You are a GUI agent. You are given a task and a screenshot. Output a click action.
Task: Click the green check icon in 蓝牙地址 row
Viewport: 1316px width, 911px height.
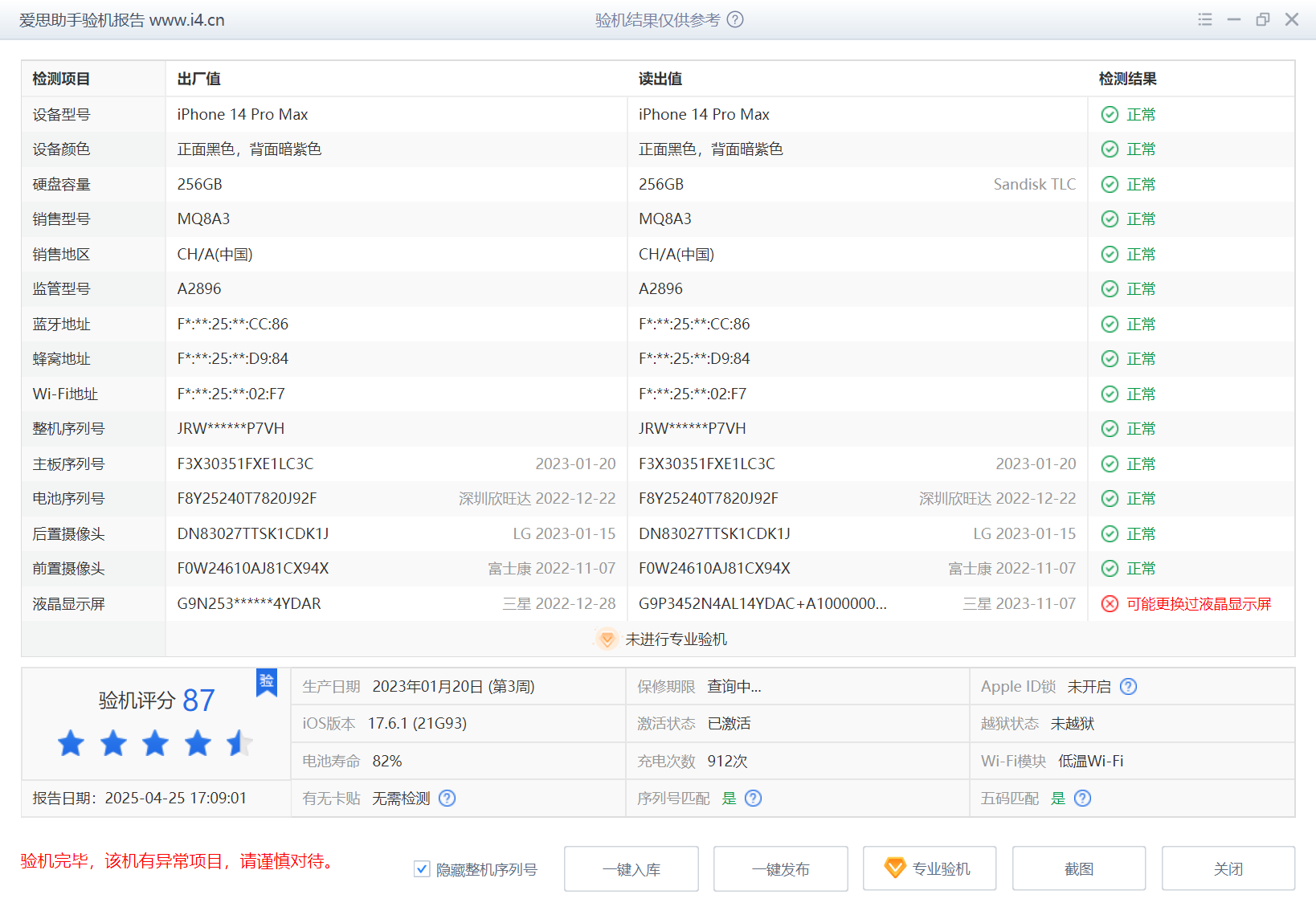tap(1110, 324)
